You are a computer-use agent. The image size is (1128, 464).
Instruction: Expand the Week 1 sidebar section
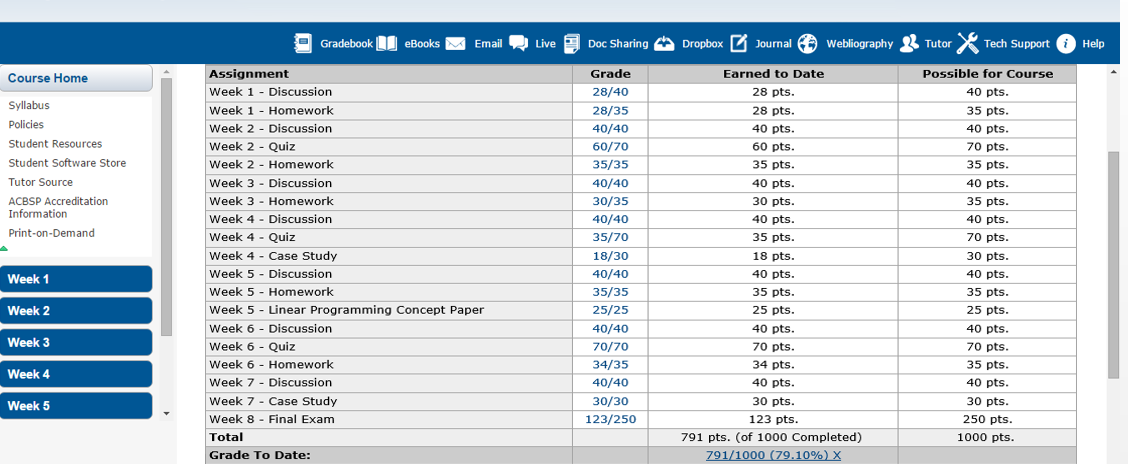[x=76, y=279]
